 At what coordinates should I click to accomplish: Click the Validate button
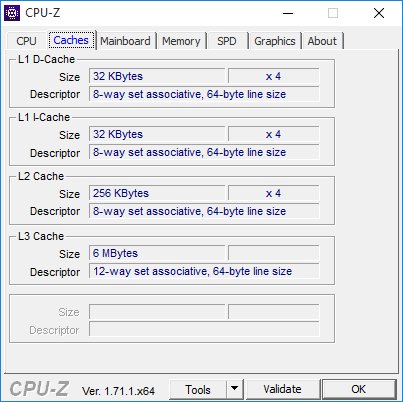282,389
